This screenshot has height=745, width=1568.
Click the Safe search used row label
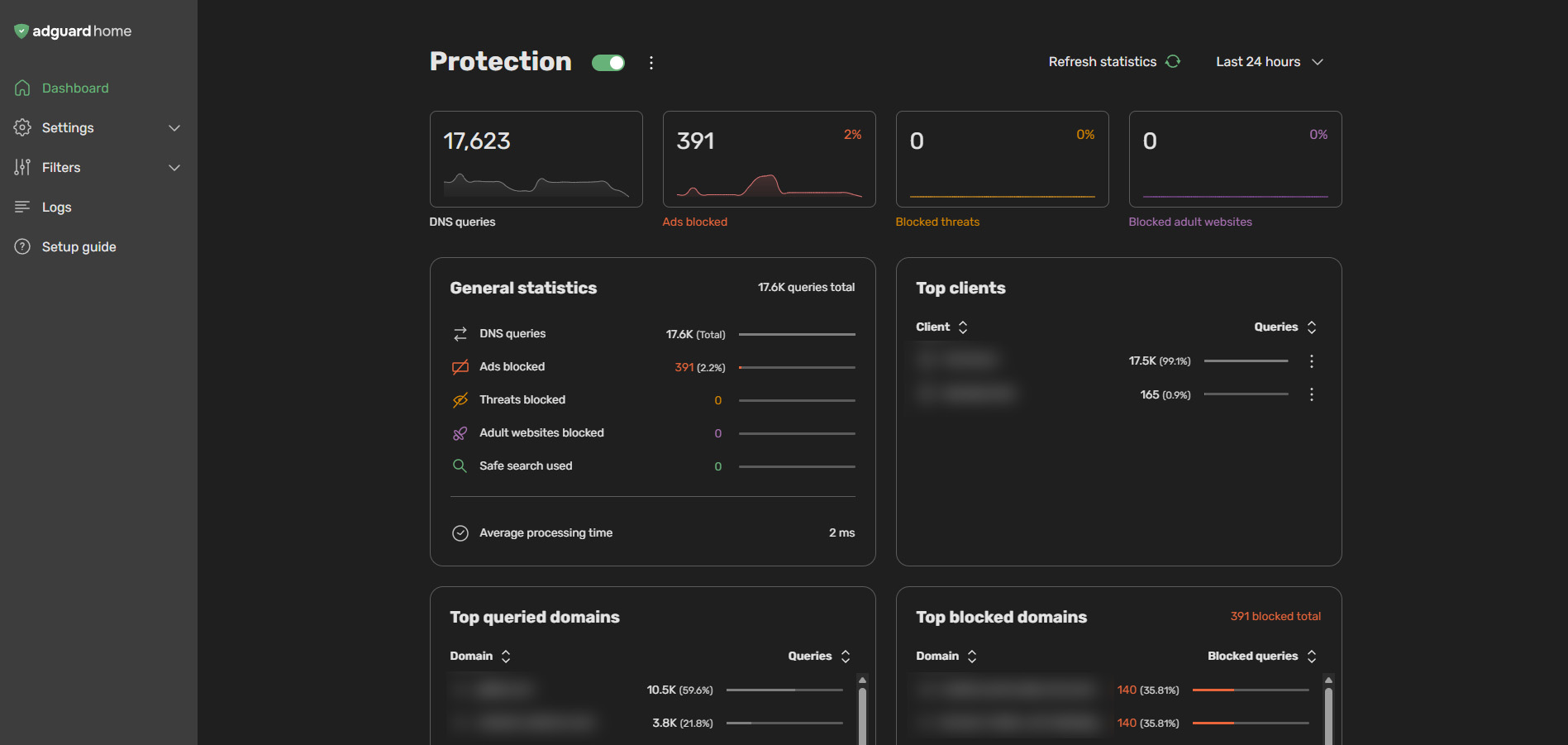(526, 466)
